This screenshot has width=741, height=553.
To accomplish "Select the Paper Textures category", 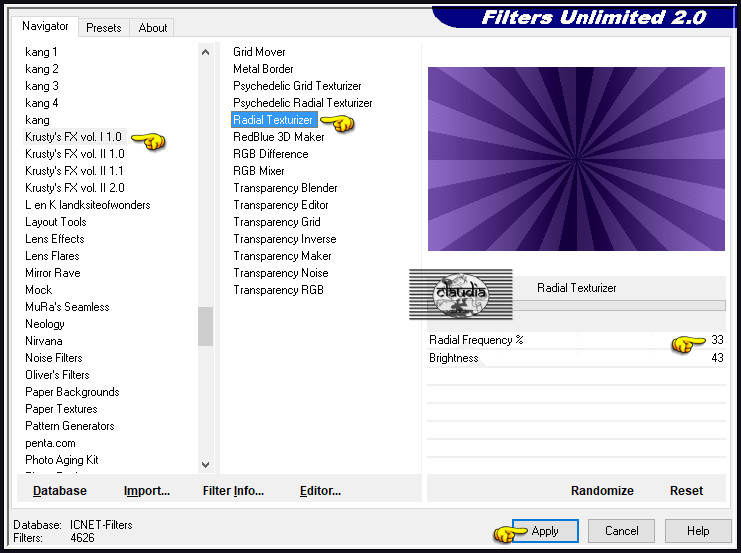I will click(61, 409).
